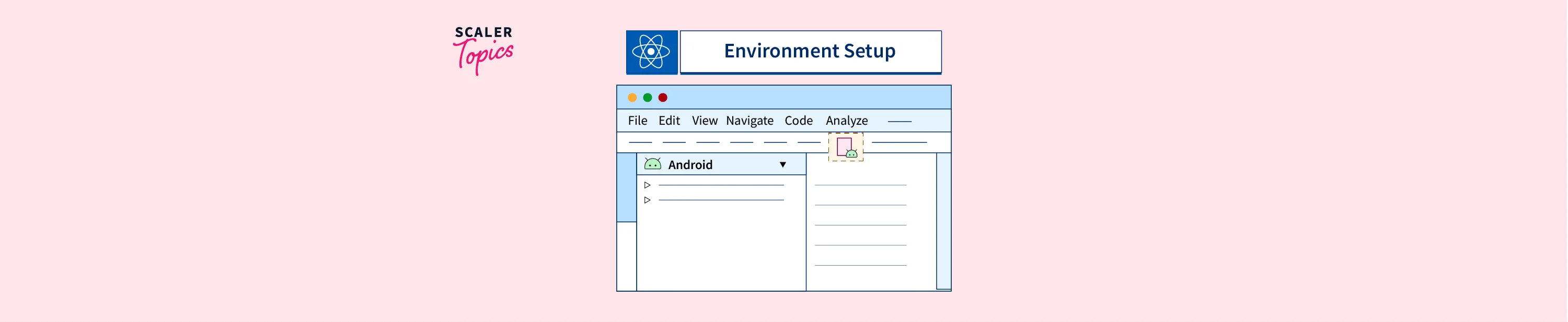Screen dimensions: 1568x322
Task: Click the green Android robot icon in the project panel
Action: [652, 164]
